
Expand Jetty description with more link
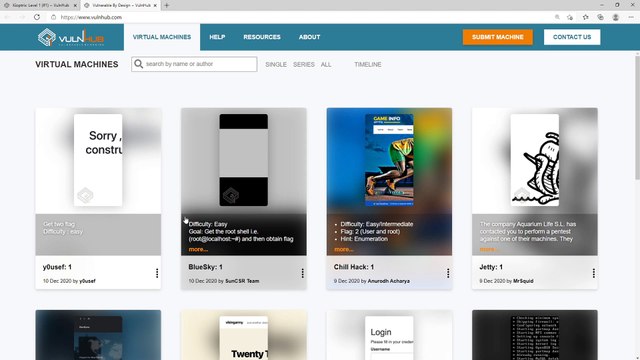(489, 249)
